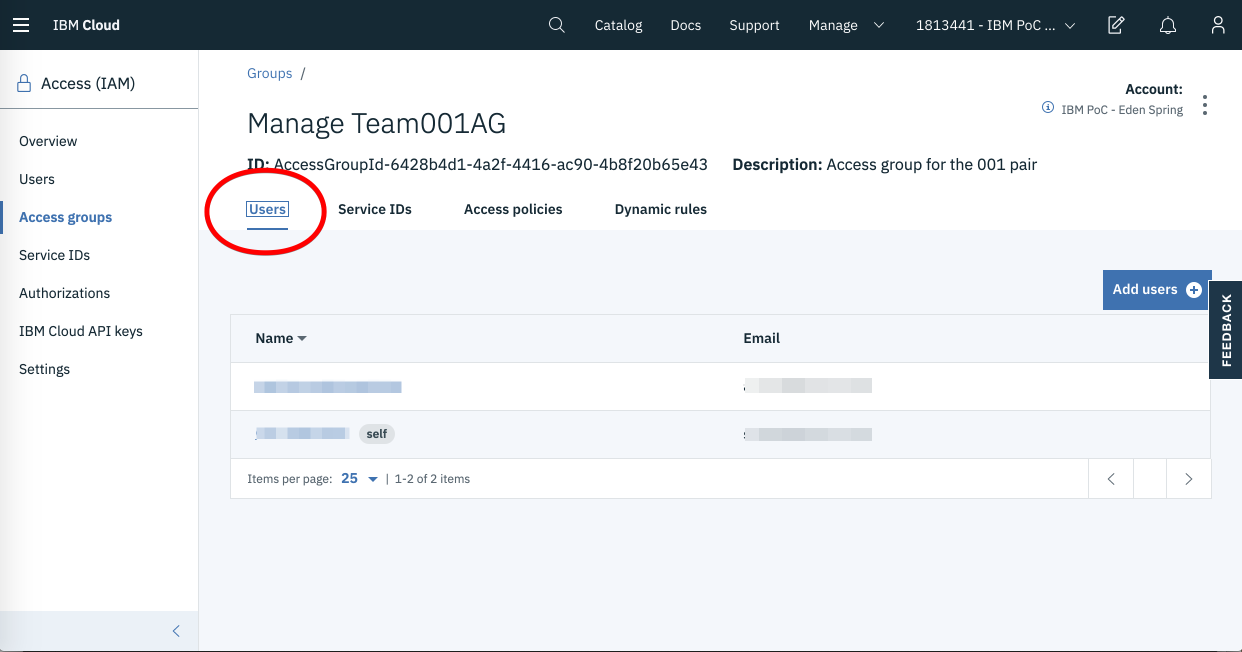The width and height of the screenshot is (1242, 652).
Task: Open the user profile avatar icon
Action: click(1217, 25)
